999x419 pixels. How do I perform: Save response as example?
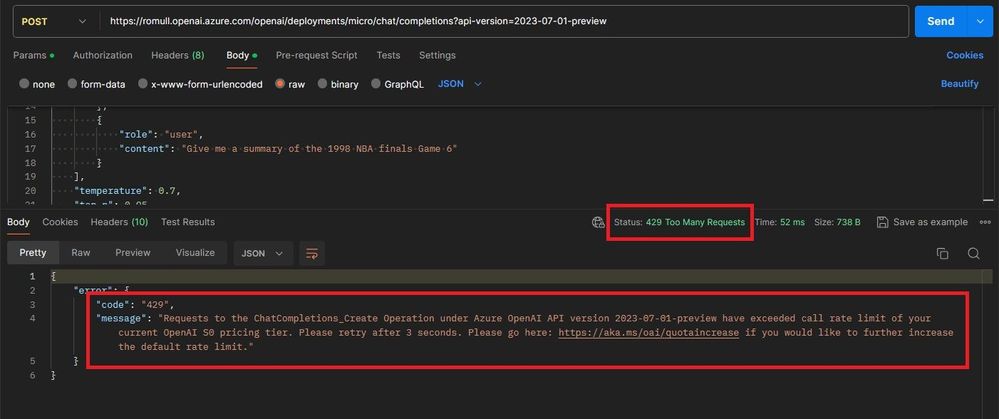click(922, 222)
